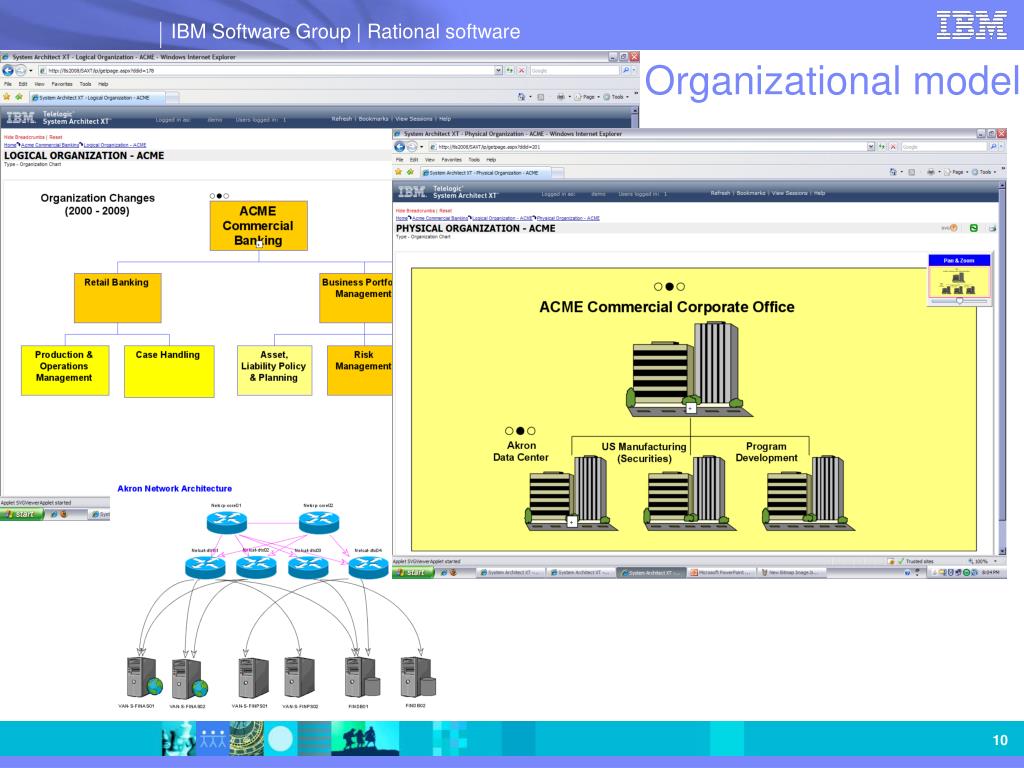The image size is (1024, 768).
Task: Click Windows Start button in Physical window taskbar
Action: [x=412, y=573]
